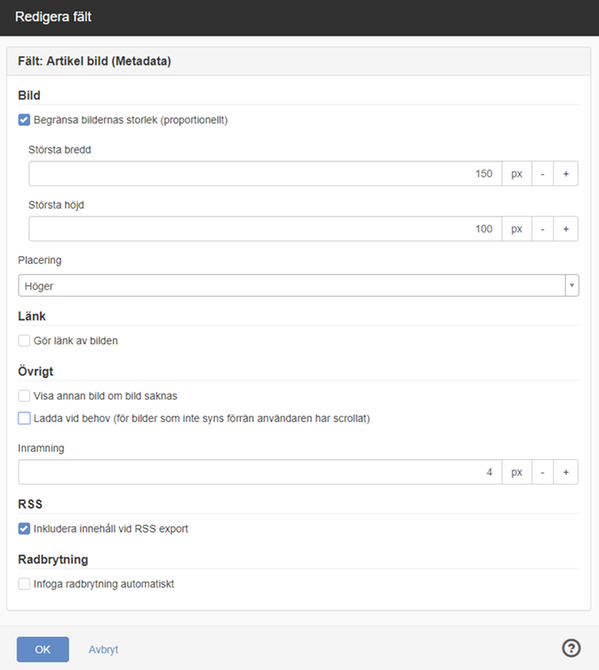Select the Höger placement combo box
Image resolution: width=599 pixels, height=670 pixels.
(x=298, y=285)
